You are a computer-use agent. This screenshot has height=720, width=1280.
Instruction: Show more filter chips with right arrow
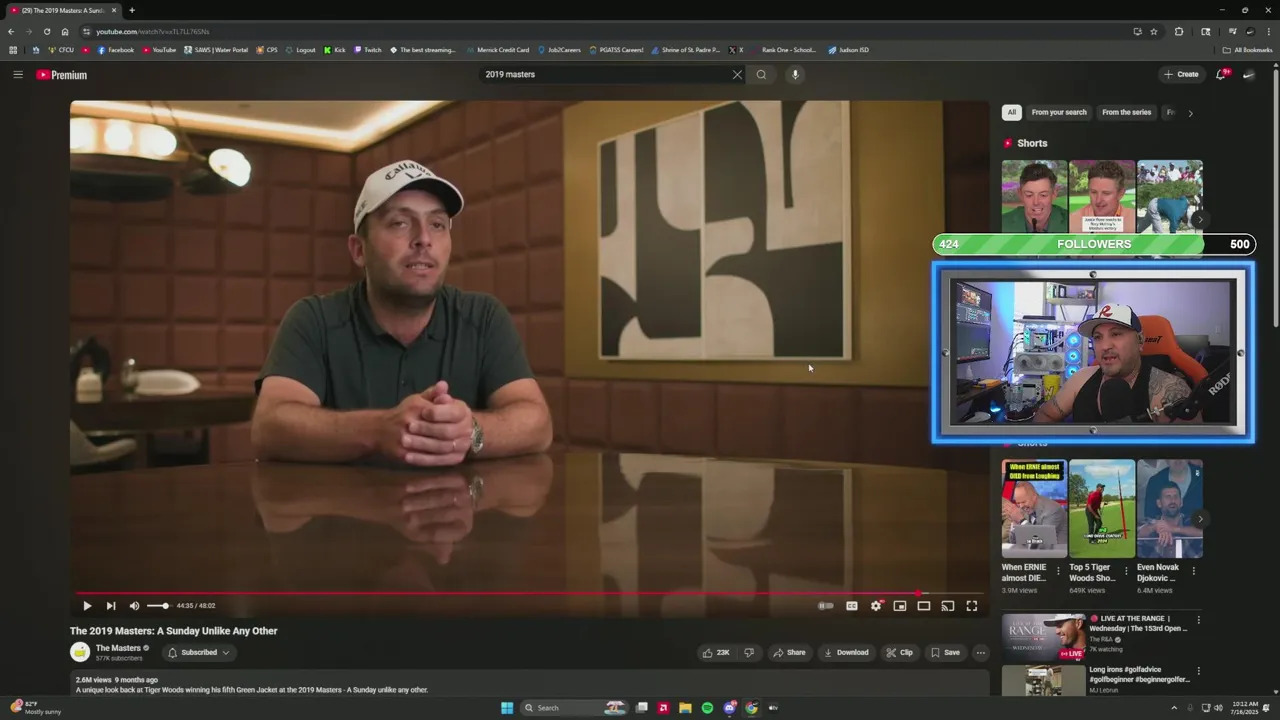[x=1190, y=113]
